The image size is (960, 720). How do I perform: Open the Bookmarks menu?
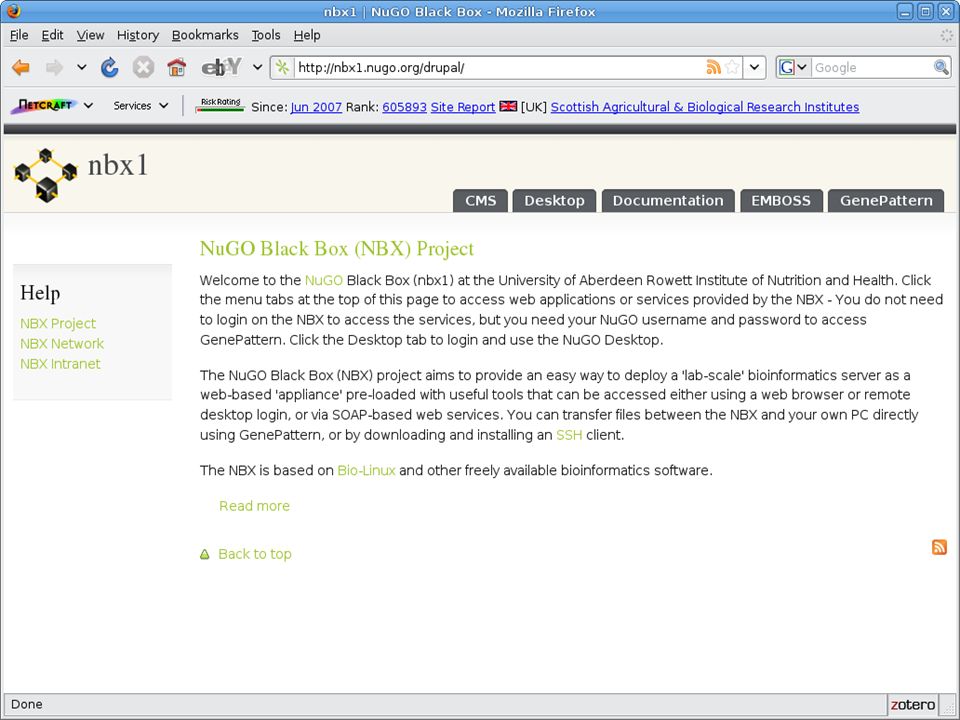(205, 36)
